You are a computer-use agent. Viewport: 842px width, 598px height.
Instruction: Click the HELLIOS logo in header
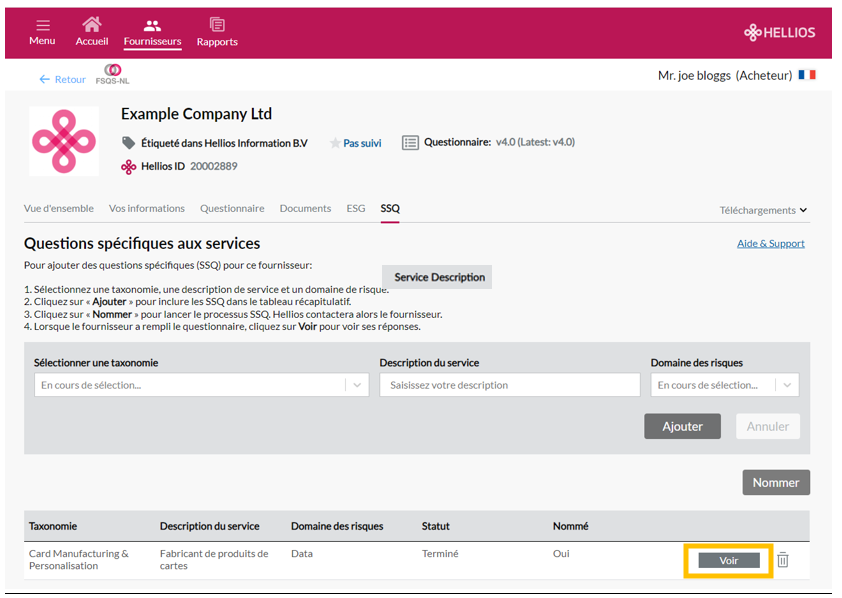point(780,32)
